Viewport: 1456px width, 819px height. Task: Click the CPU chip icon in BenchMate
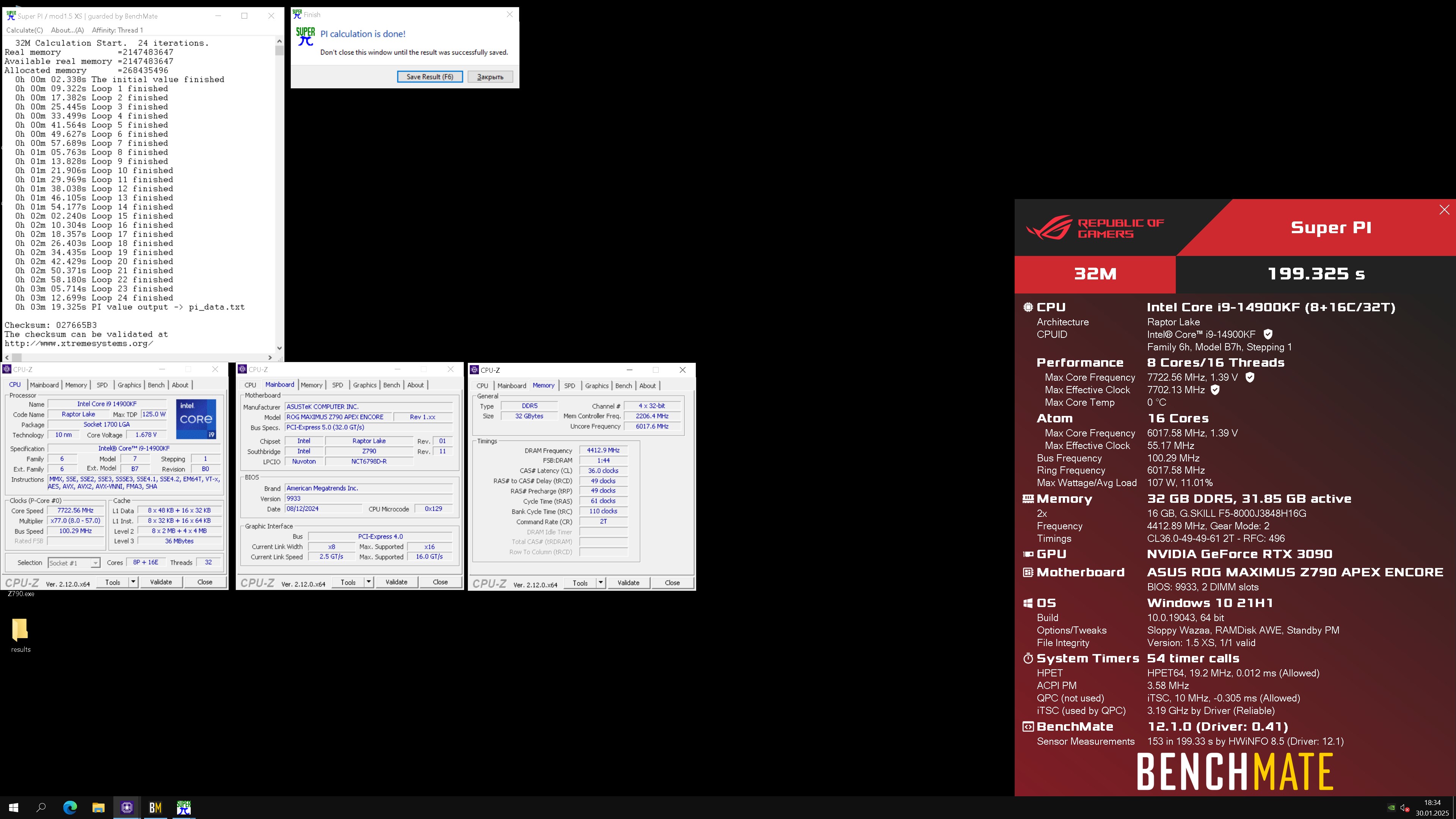pyautogui.click(x=1028, y=307)
